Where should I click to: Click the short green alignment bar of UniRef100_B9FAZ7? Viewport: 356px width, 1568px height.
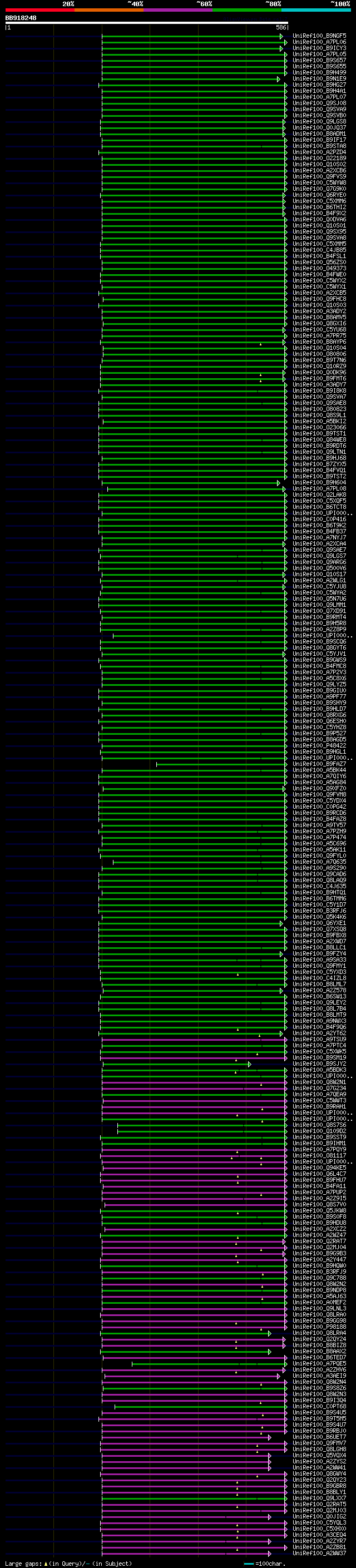pyautogui.click(x=221, y=764)
